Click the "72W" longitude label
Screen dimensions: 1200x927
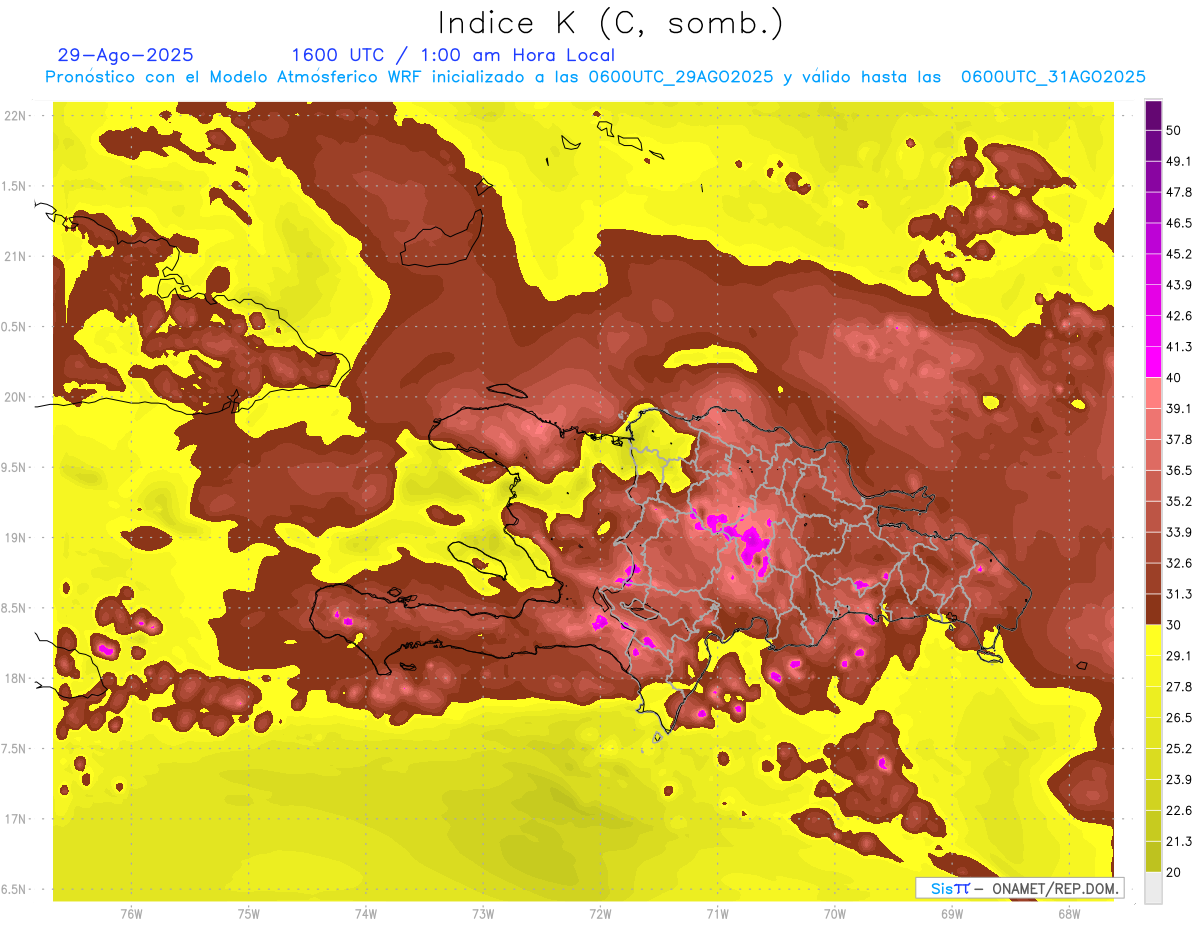[600, 914]
